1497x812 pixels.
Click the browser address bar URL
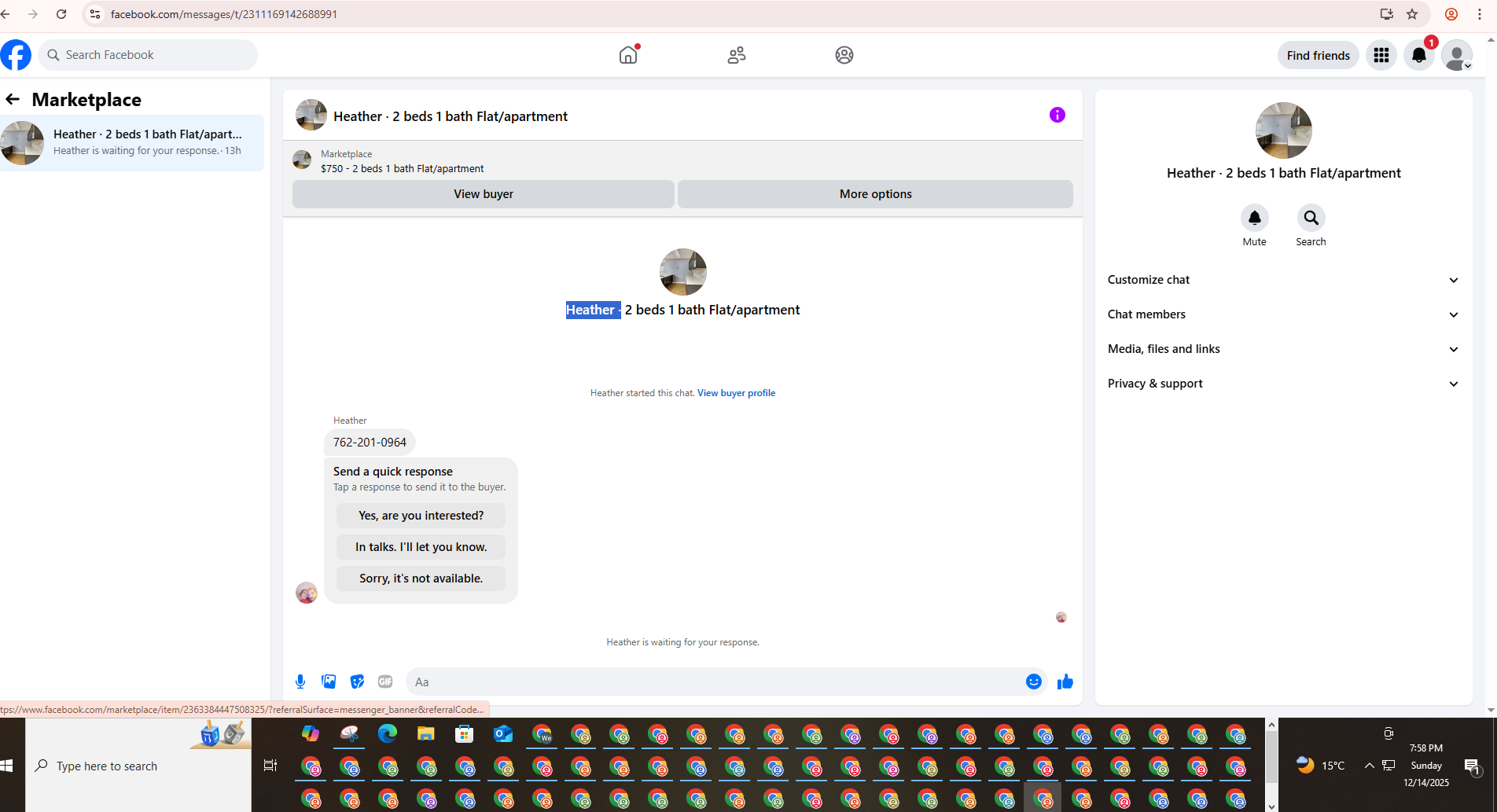tap(224, 14)
